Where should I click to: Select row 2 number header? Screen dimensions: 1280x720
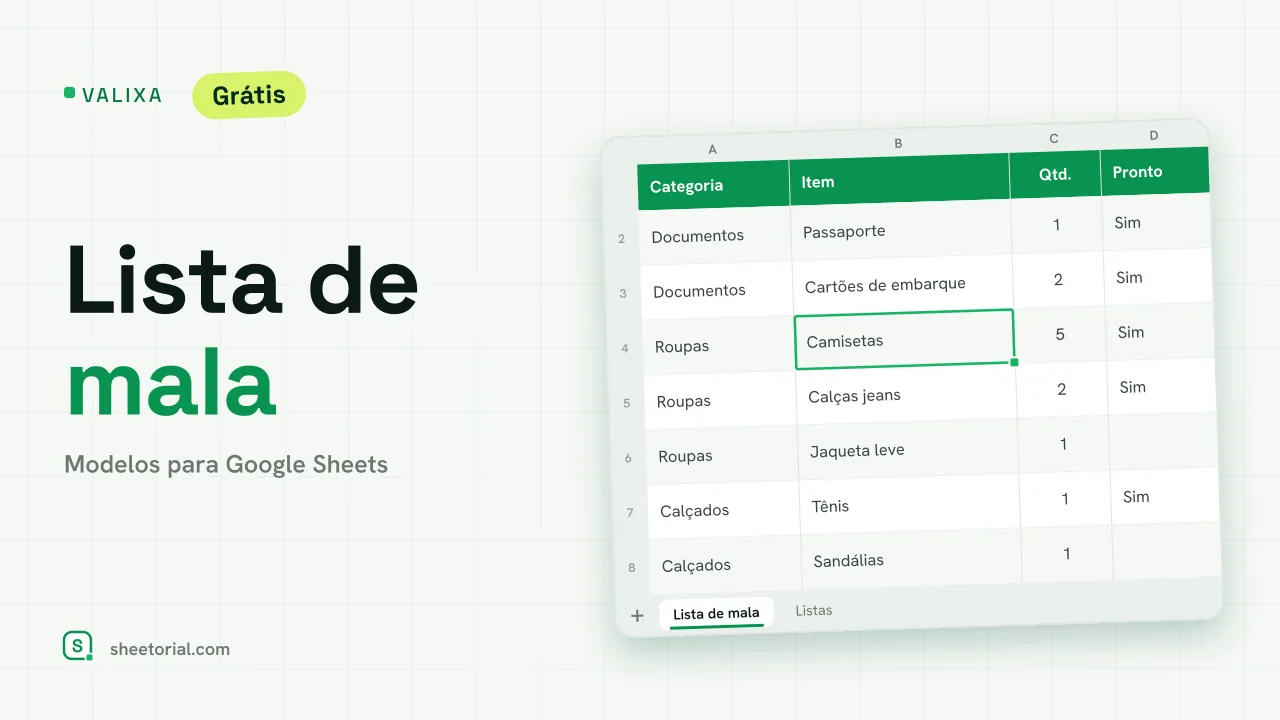(622, 239)
